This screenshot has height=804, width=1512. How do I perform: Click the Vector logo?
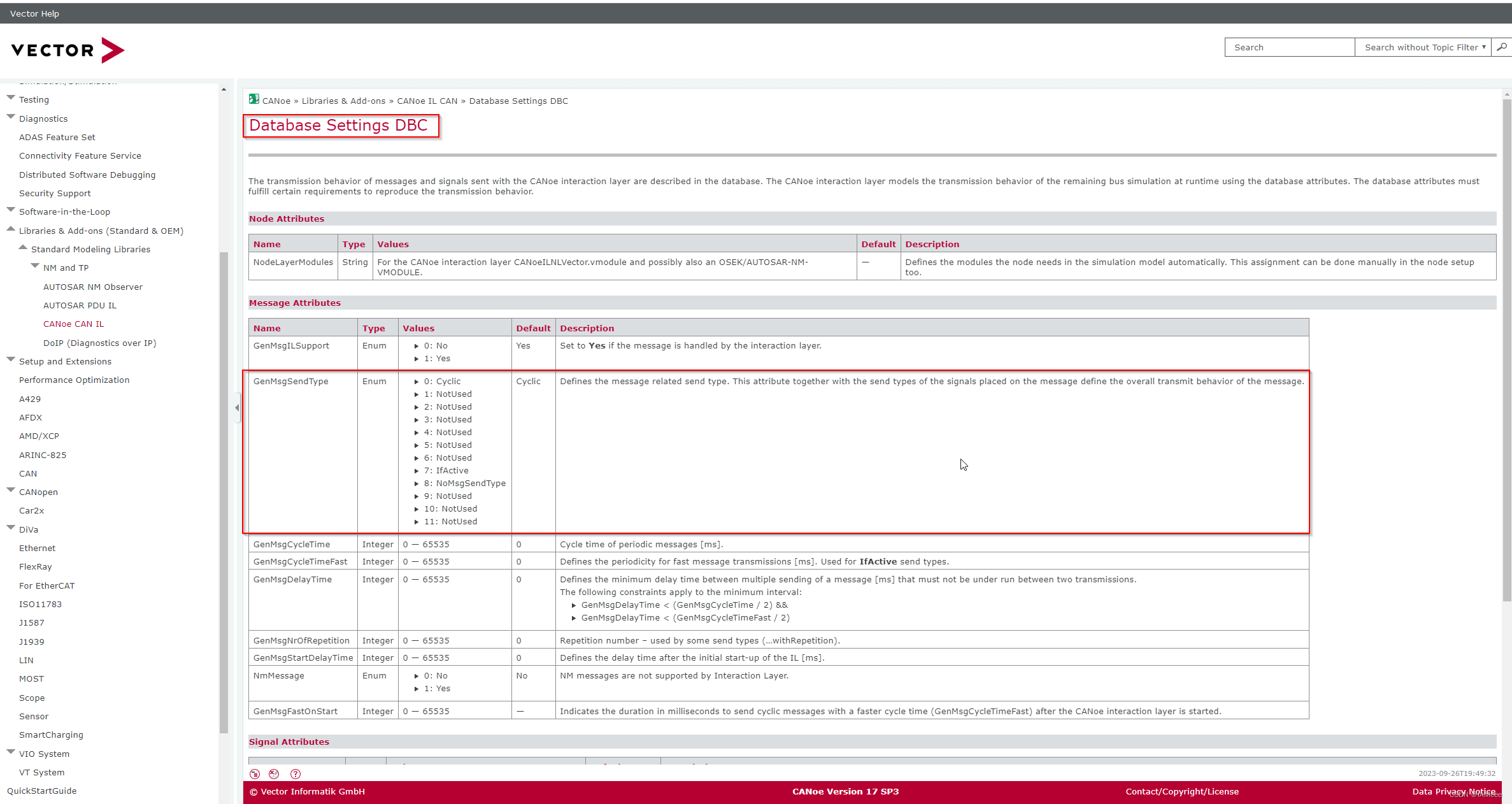[x=68, y=50]
